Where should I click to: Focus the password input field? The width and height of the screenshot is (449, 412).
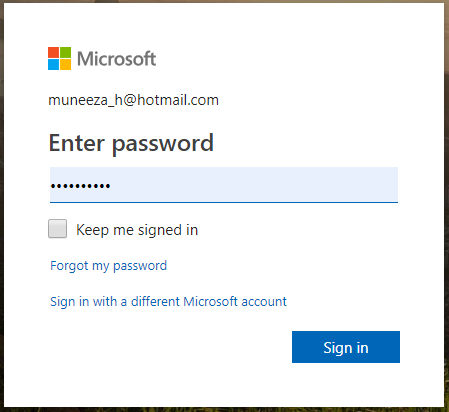click(x=224, y=185)
